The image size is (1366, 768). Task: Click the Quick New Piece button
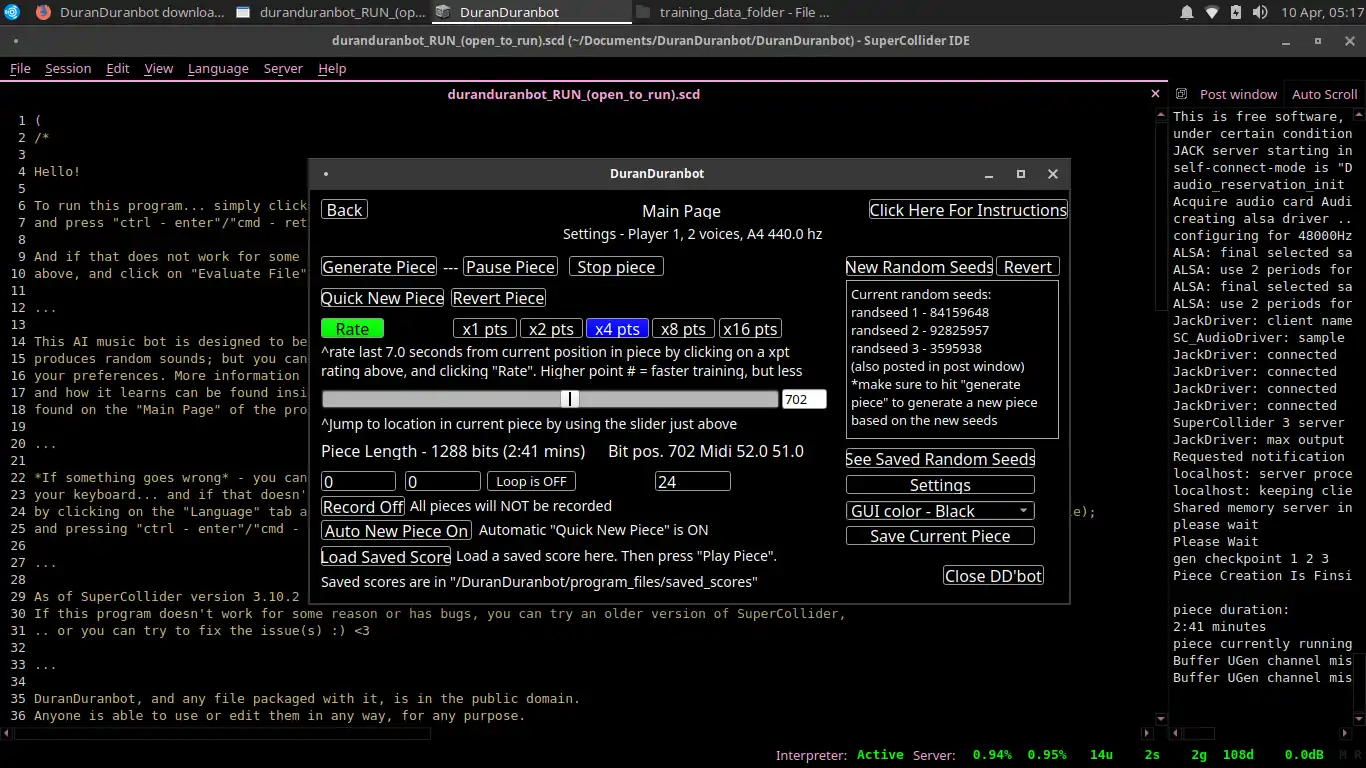(383, 298)
